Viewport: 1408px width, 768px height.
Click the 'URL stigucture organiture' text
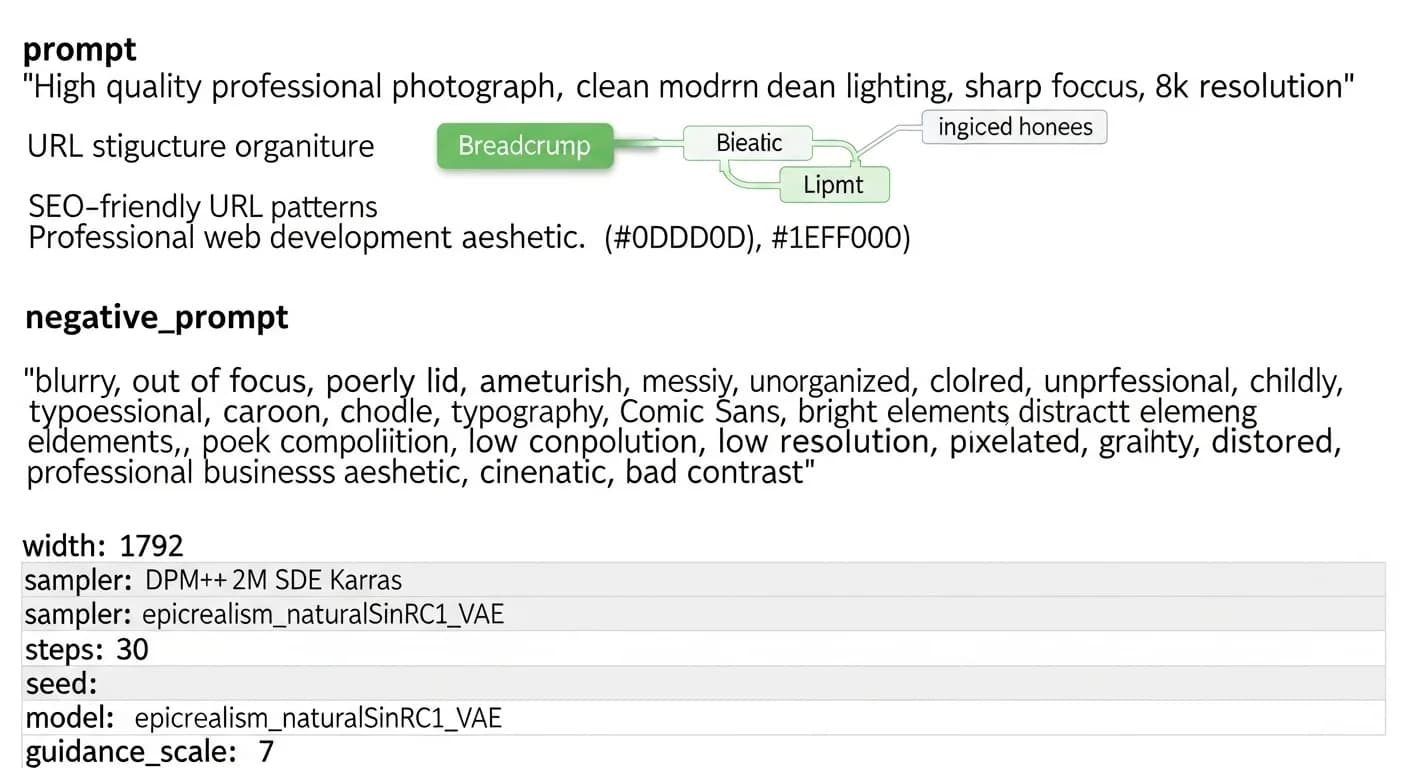pyautogui.click(x=200, y=147)
